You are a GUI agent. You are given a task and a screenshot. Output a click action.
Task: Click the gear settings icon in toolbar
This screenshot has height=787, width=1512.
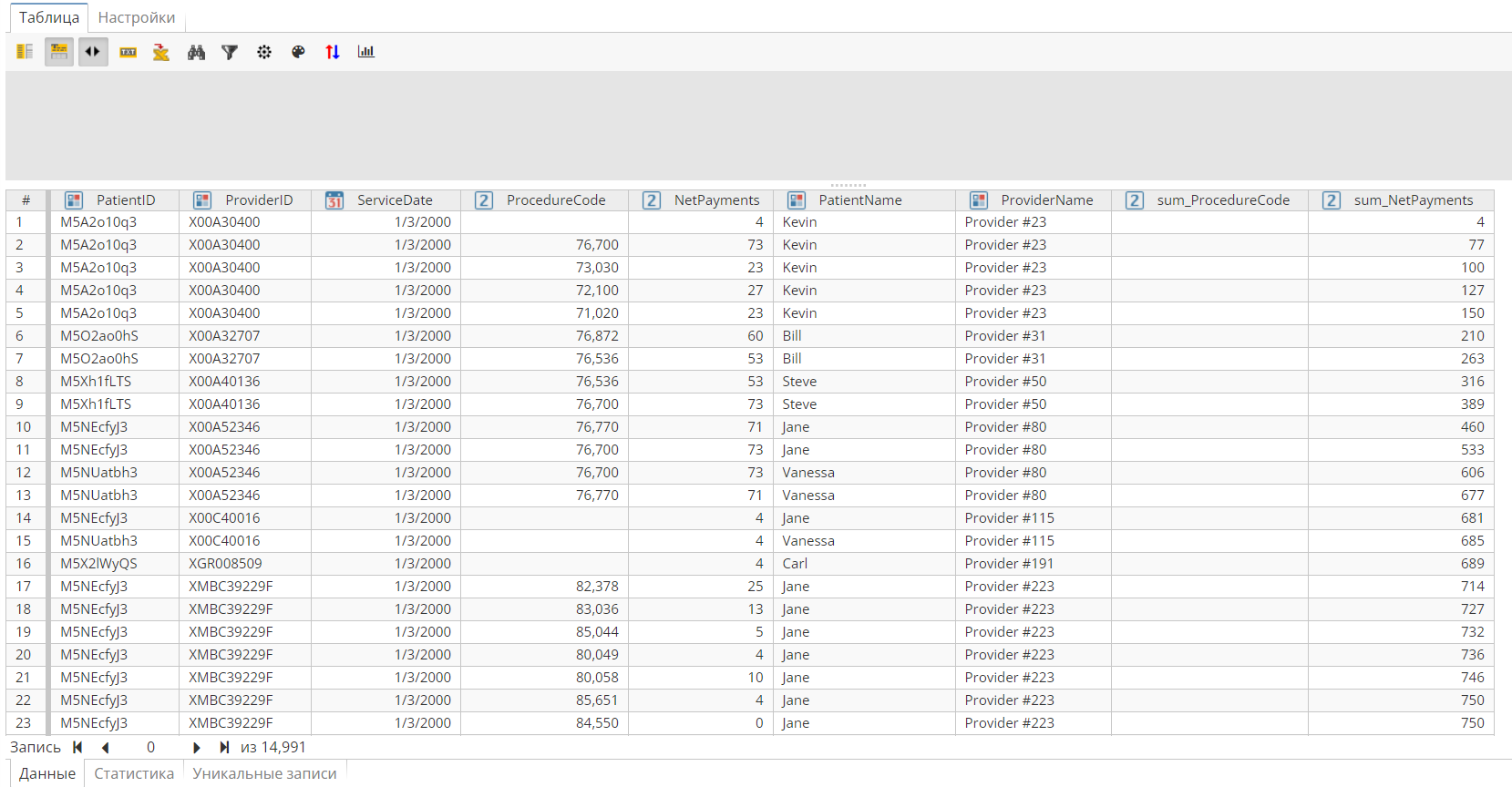[264, 52]
